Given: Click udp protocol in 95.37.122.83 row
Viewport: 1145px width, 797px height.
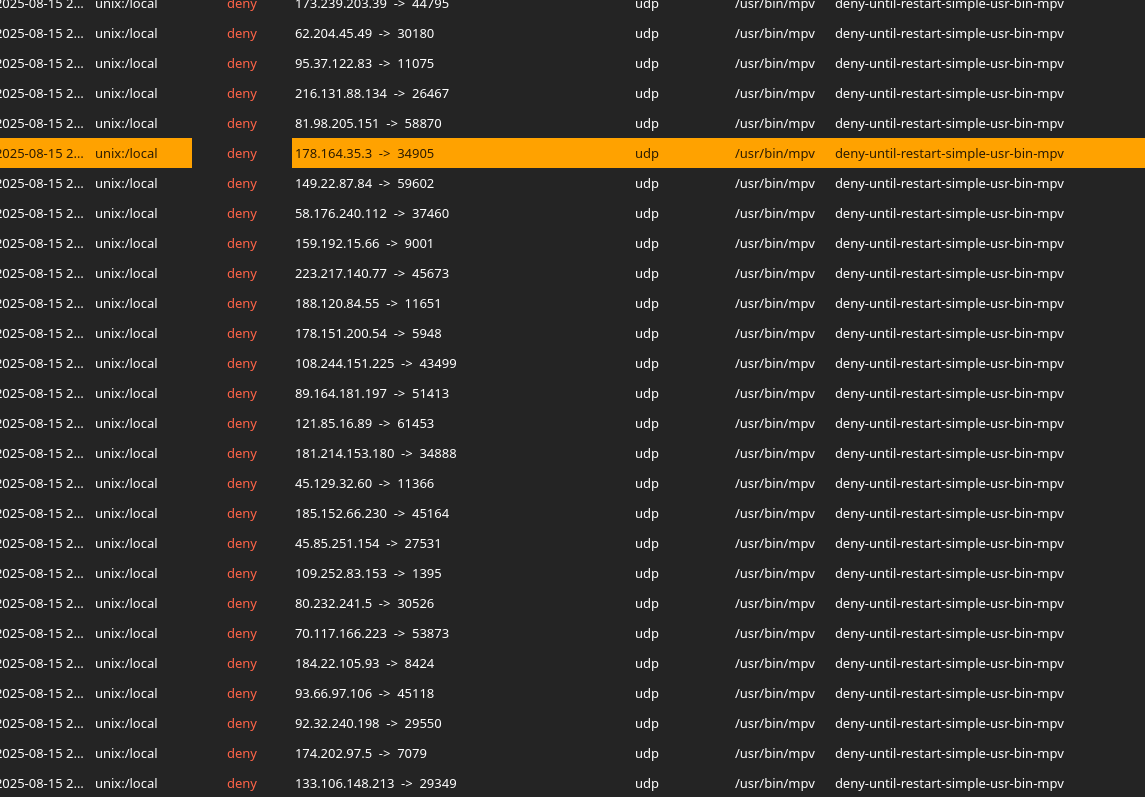Looking at the screenshot, I should coord(646,64).
